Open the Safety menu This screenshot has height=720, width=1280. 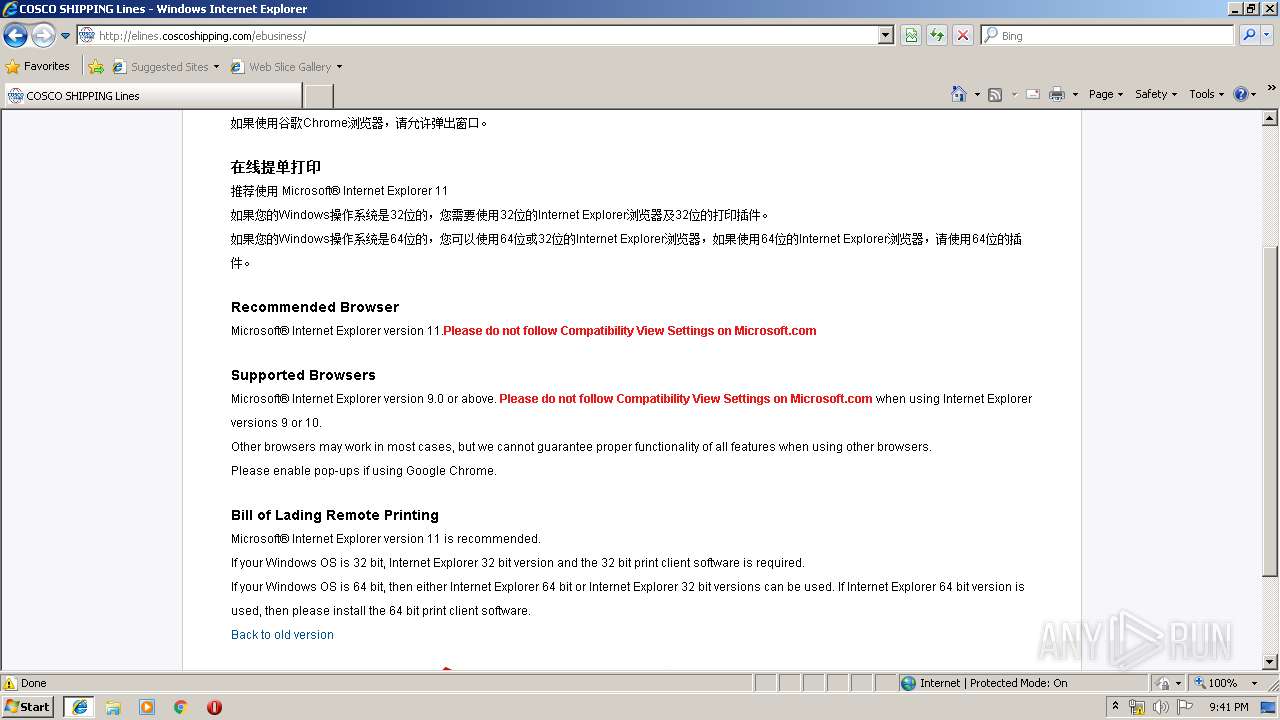[x=1156, y=94]
